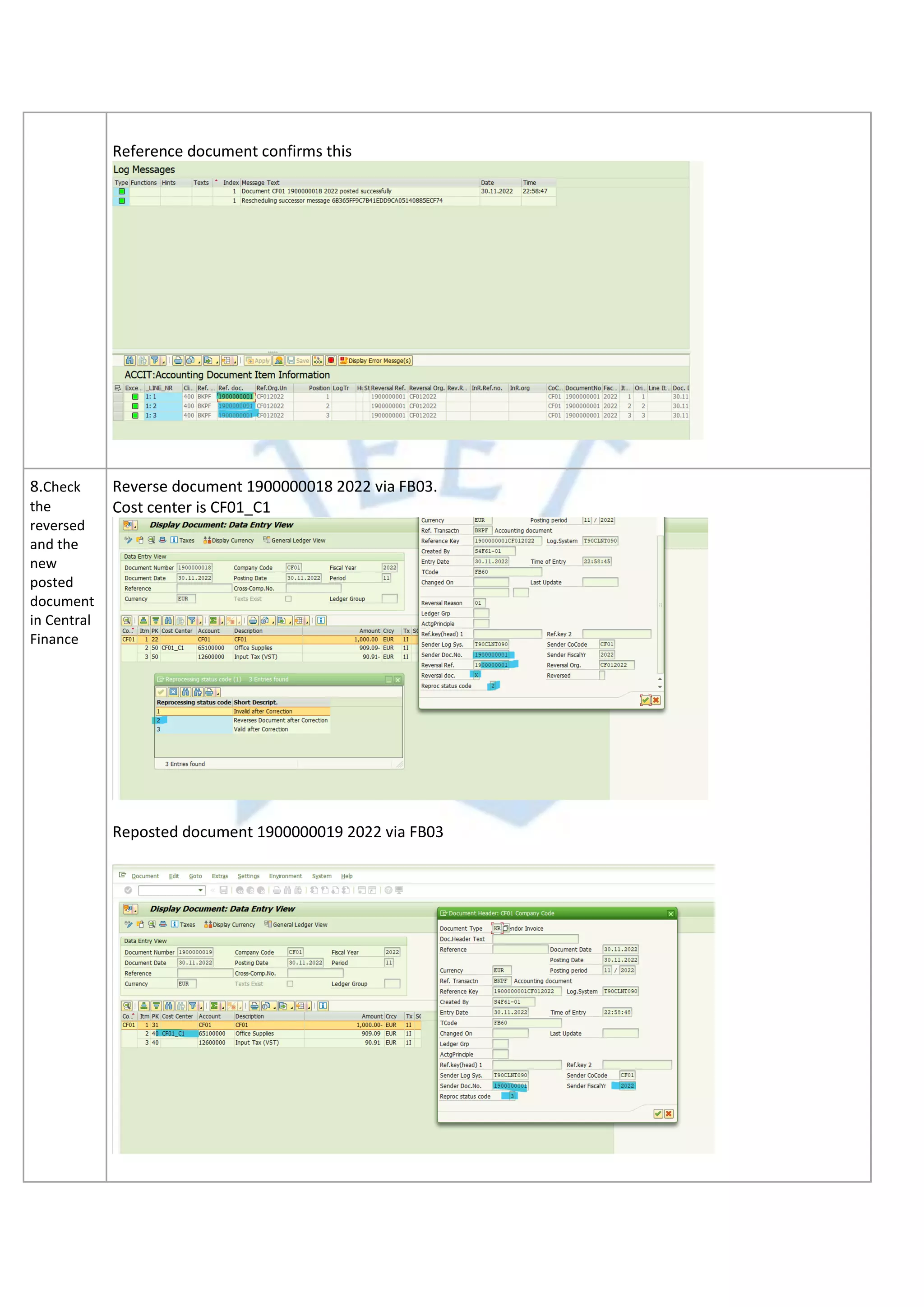
Task: Open General Ledger View for document 1900000018
Action: [x=294, y=540]
